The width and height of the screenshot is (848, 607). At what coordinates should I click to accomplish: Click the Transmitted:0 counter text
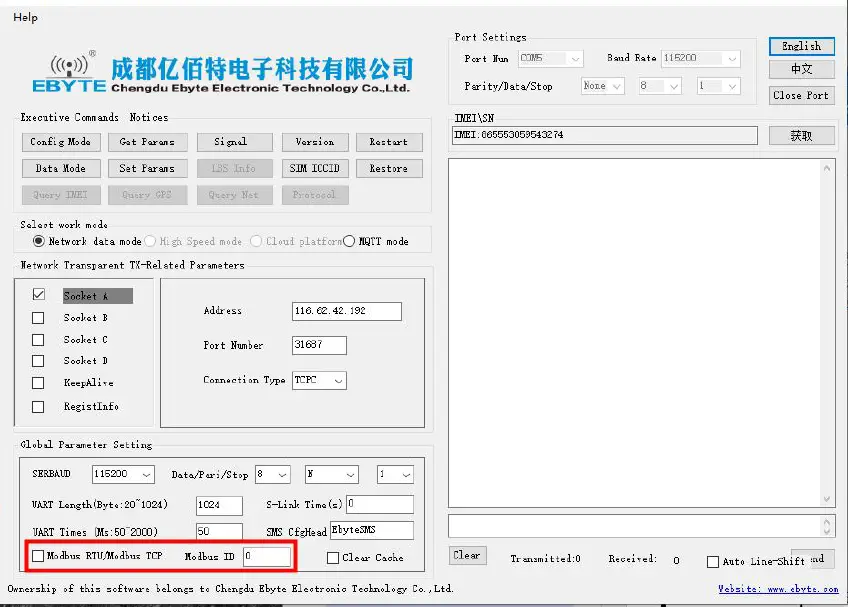[546, 559]
